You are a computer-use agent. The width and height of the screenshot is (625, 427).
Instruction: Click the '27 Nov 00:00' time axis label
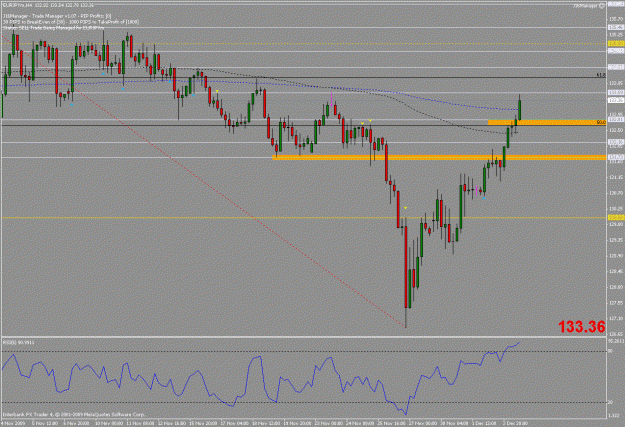click(x=423, y=423)
